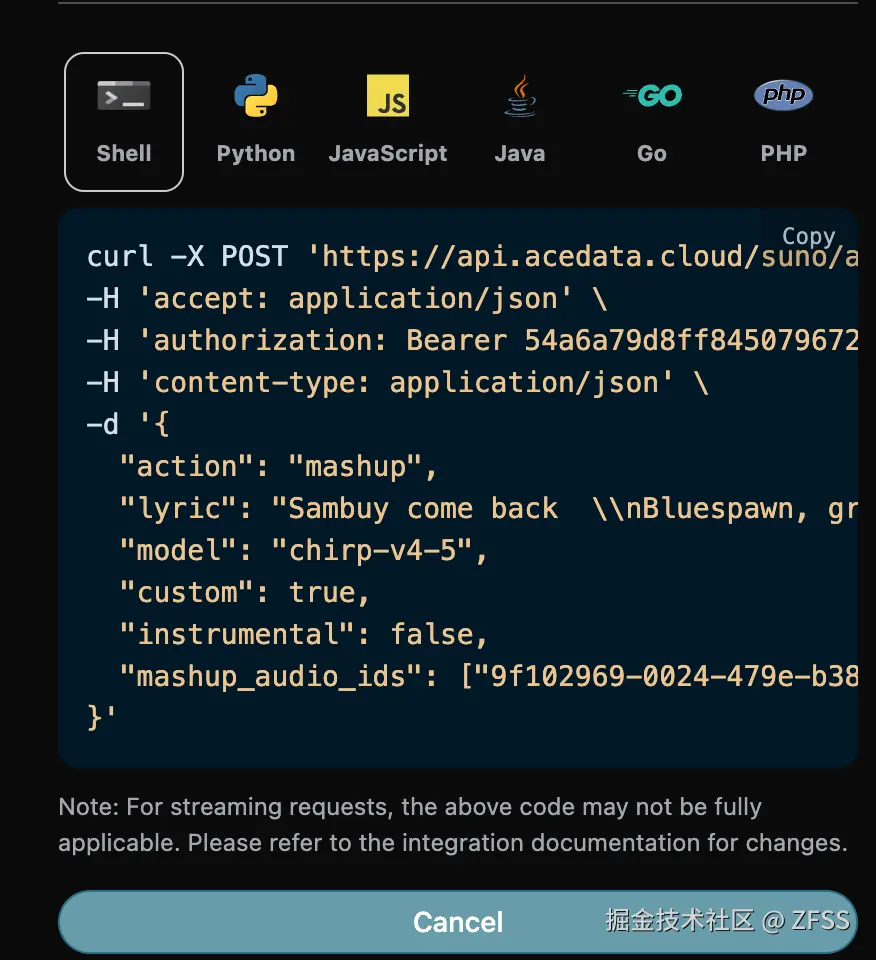876x960 pixels.
Task: Click the authorization Bearer token line
Action: (x=472, y=340)
